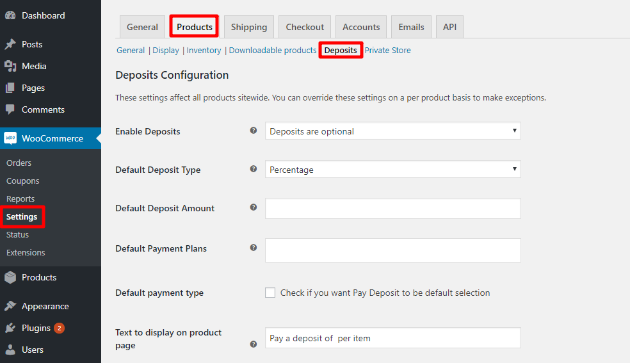Open Settings in WooCommerce submenu

click(22, 217)
